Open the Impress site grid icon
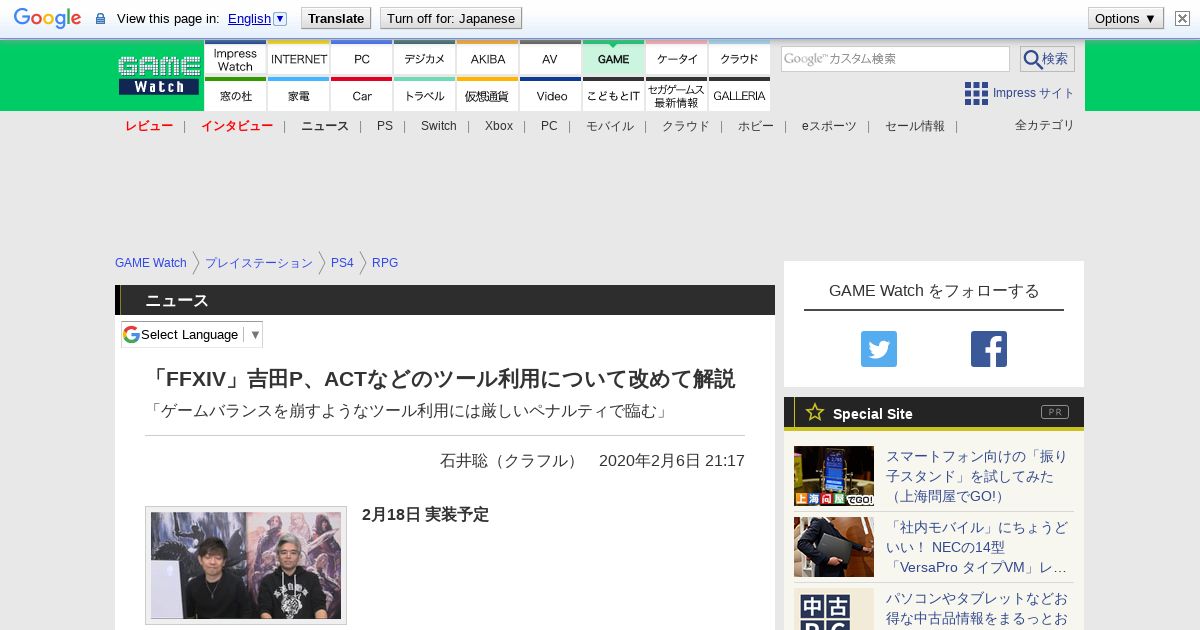1200x630 pixels. 976,93
